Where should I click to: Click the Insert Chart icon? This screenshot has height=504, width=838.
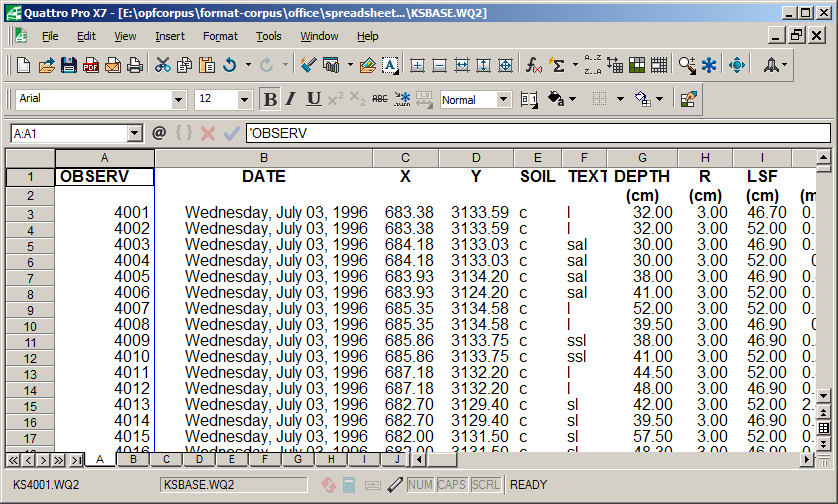click(x=331, y=65)
